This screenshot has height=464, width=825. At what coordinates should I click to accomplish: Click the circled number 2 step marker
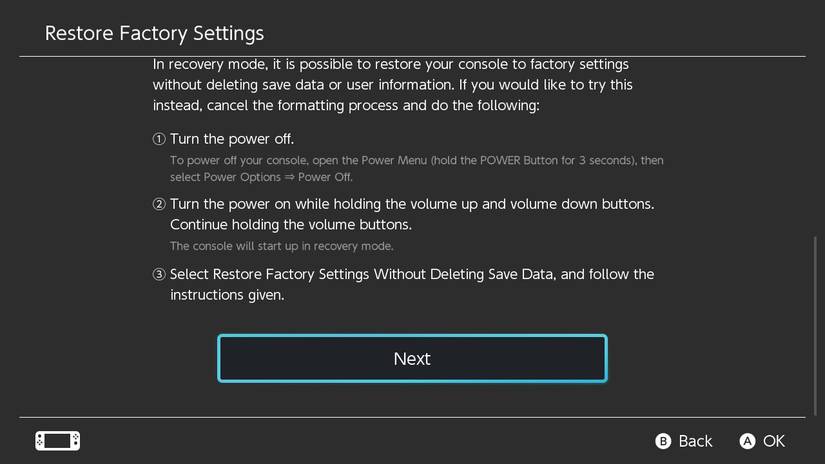(x=159, y=204)
